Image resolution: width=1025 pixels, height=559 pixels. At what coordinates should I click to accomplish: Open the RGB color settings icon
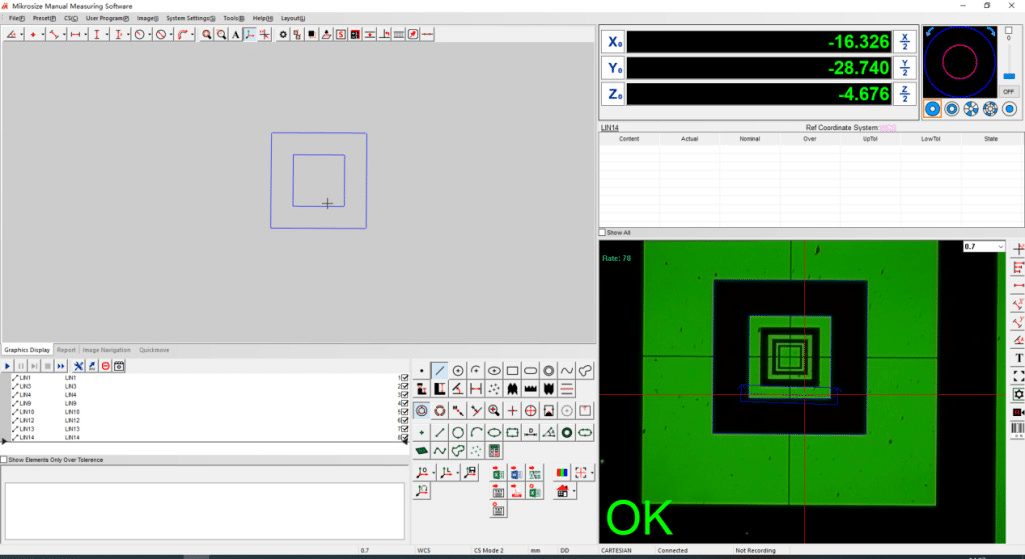coord(562,472)
